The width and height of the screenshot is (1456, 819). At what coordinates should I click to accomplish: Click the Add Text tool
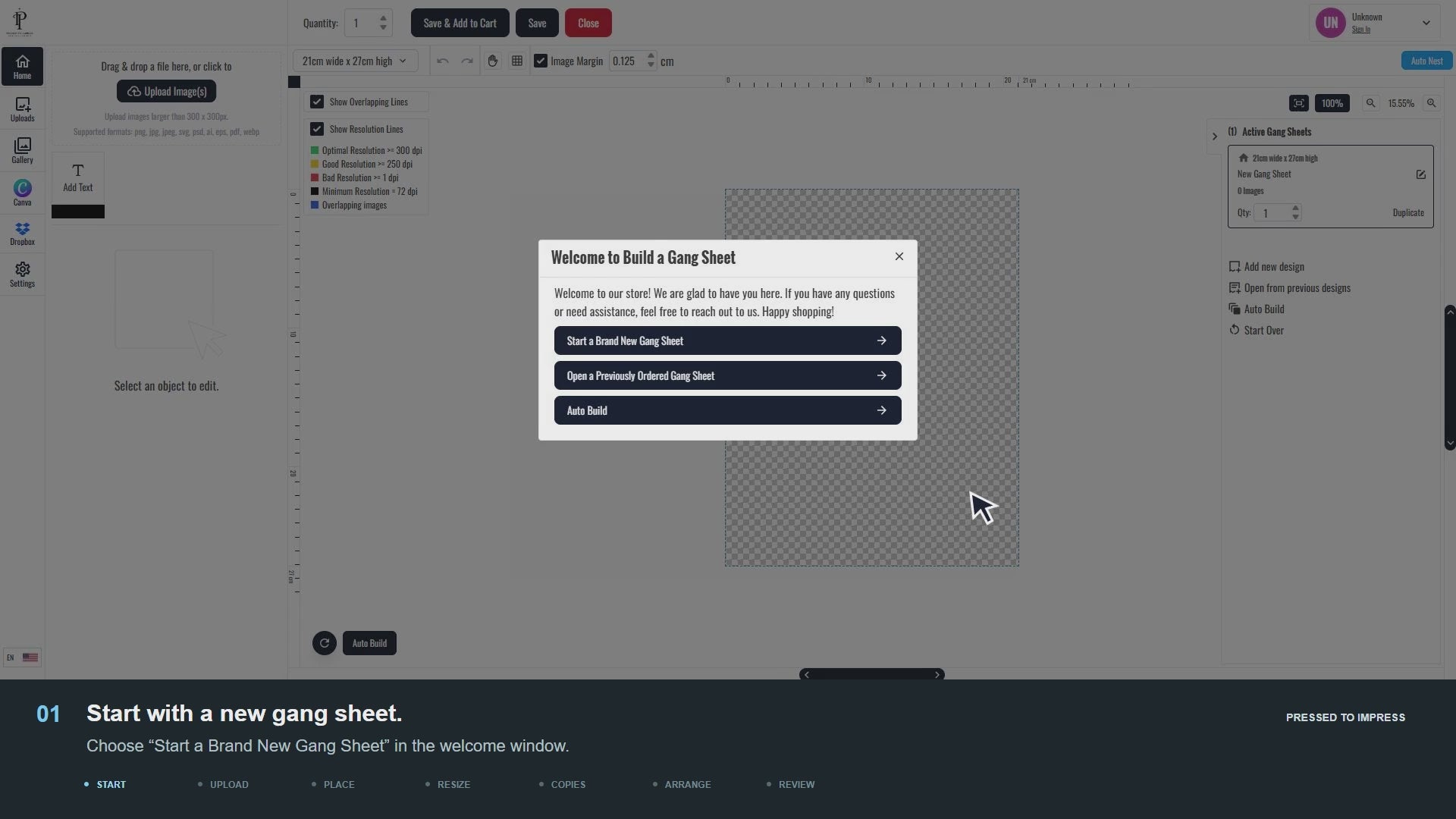[78, 178]
